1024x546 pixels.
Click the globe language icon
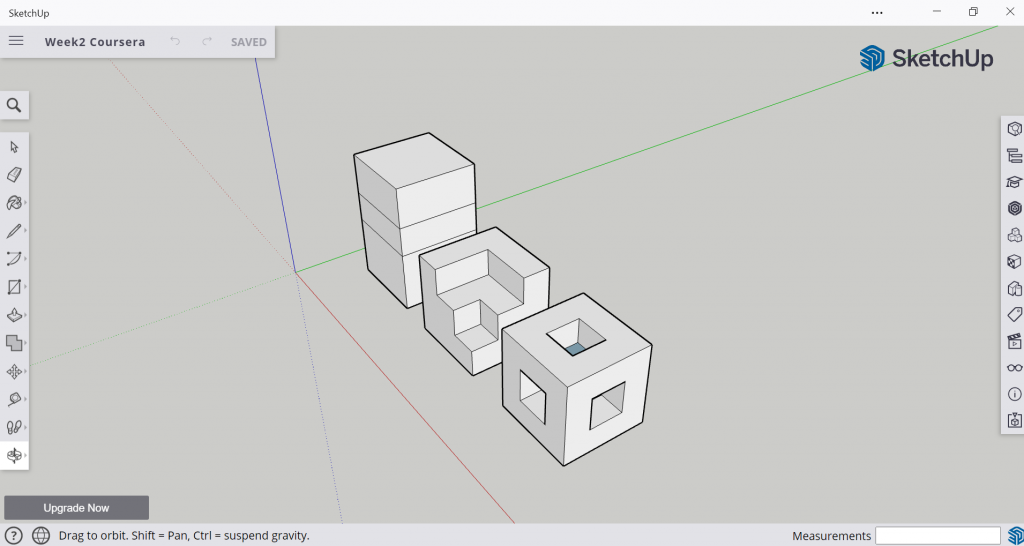tap(41, 536)
